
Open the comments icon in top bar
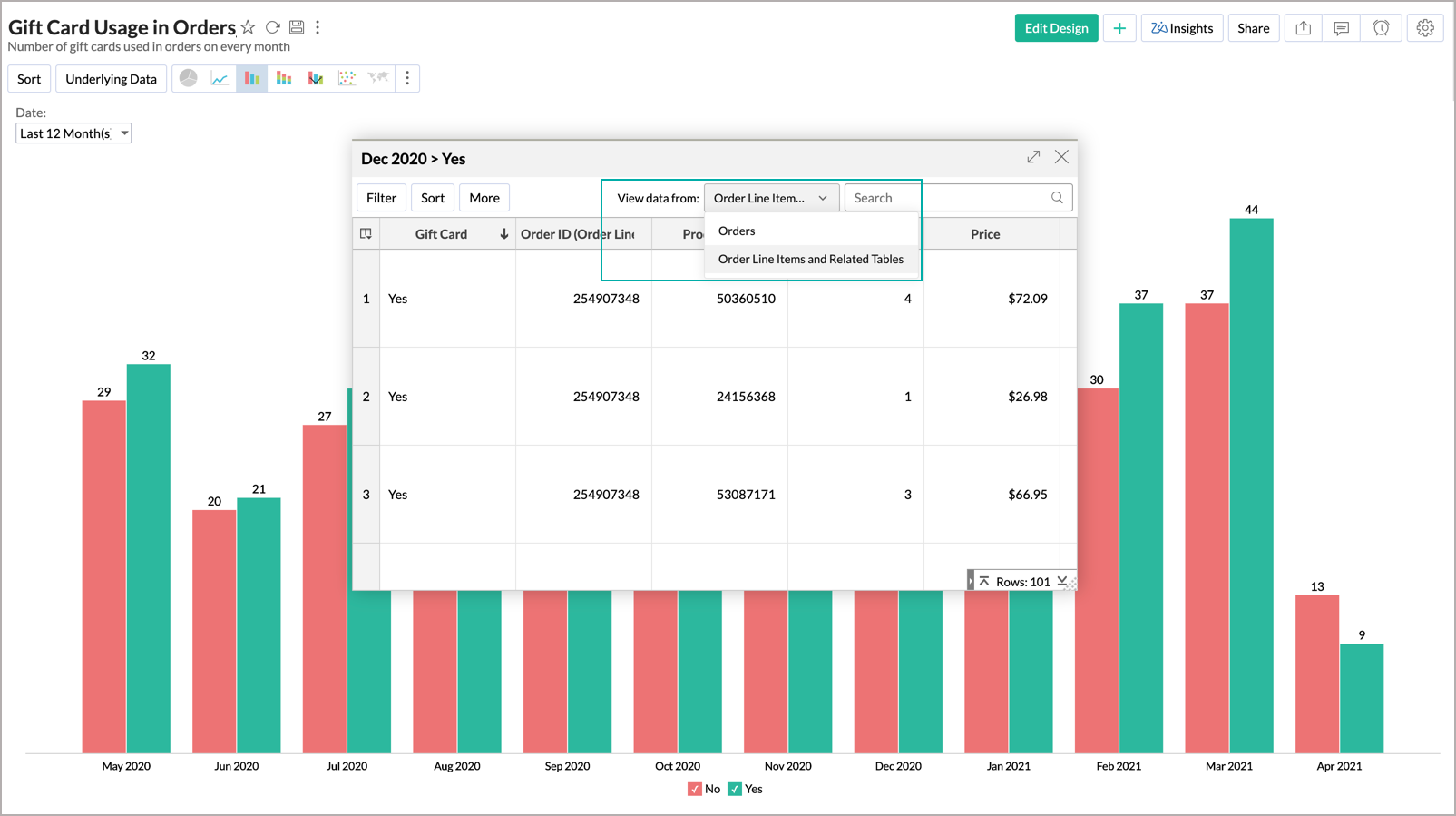click(x=1341, y=28)
